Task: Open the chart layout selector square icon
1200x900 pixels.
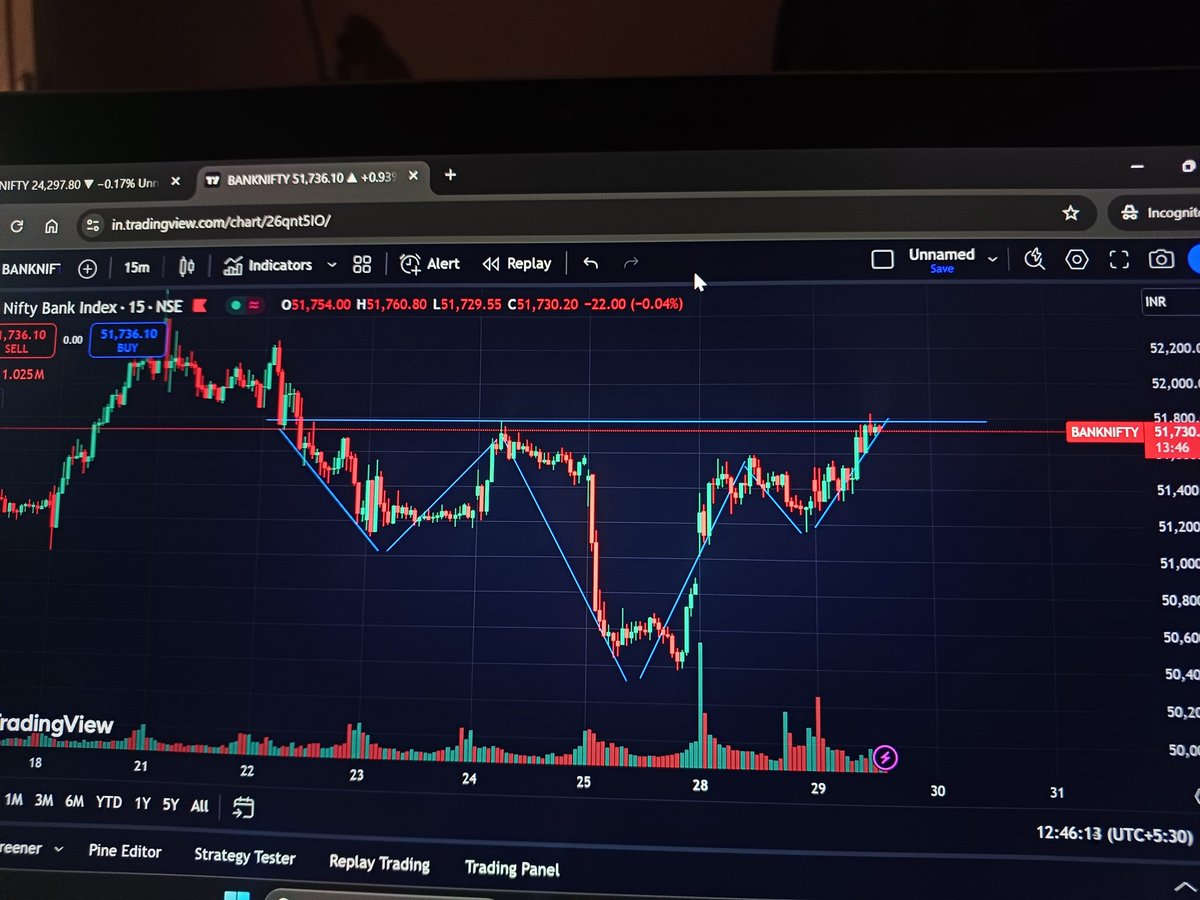Action: click(x=882, y=260)
